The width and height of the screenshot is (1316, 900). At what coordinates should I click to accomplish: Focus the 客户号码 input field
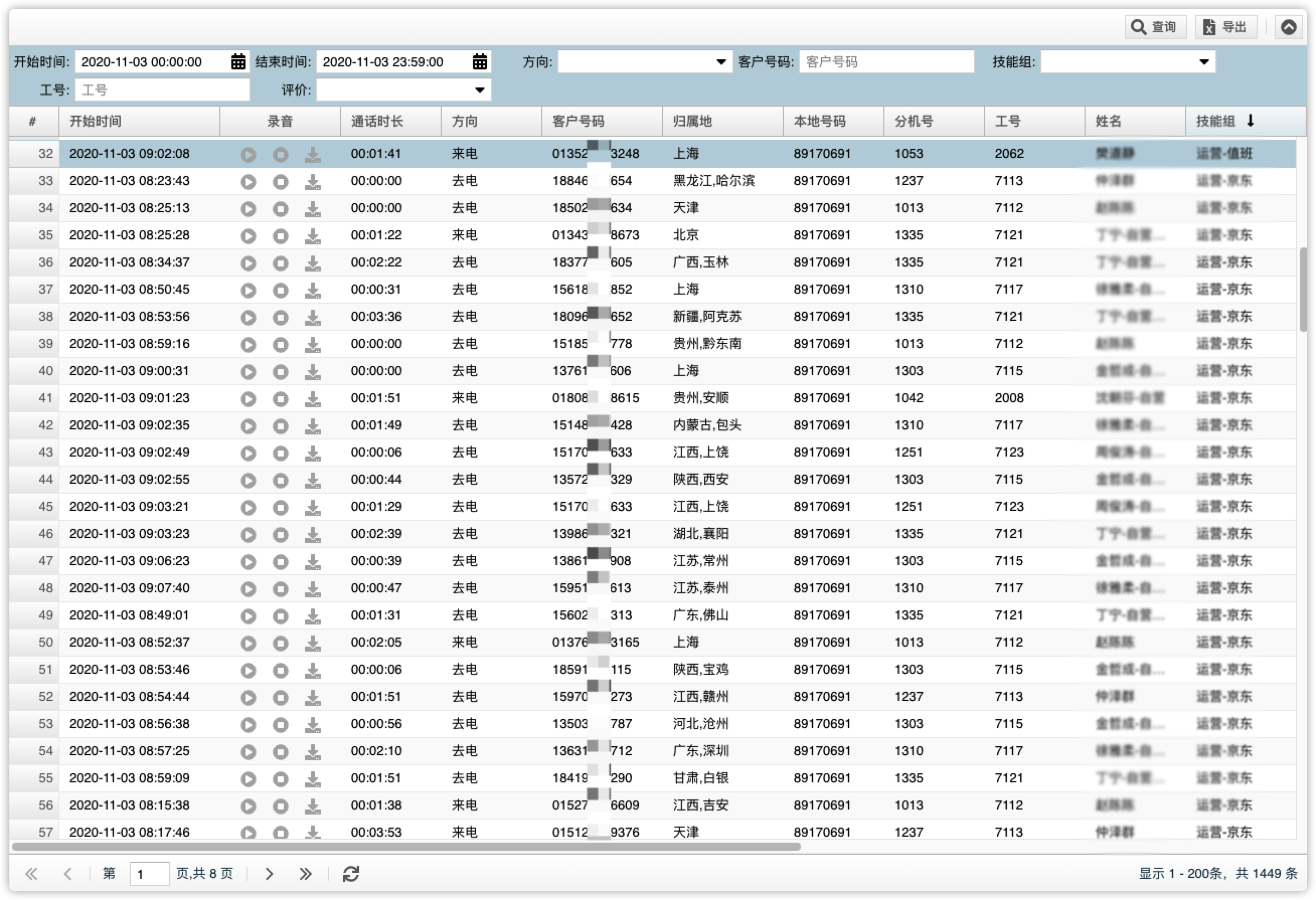point(886,62)
